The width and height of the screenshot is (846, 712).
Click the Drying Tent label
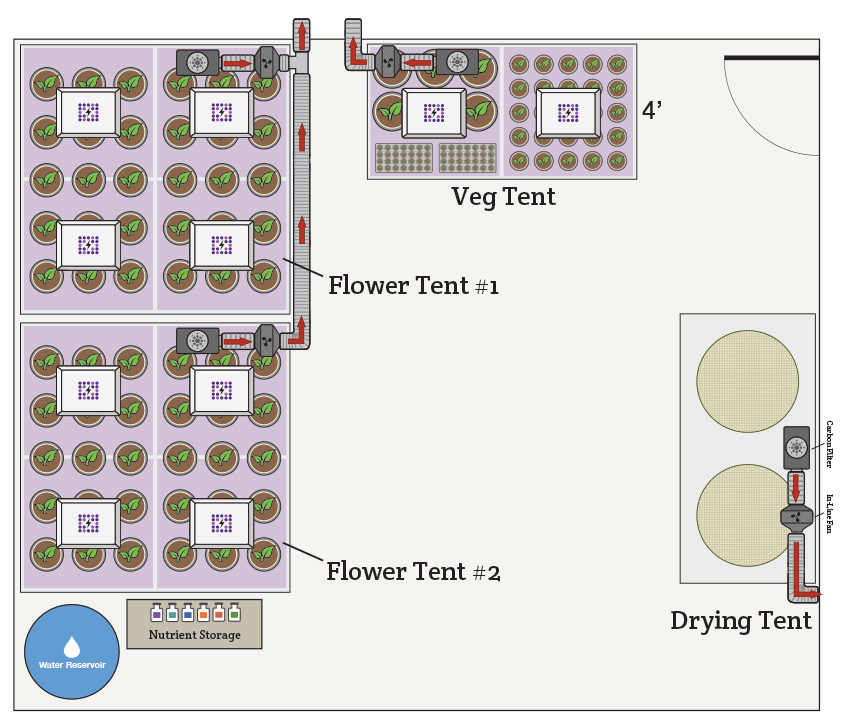[x=741, y=621]
